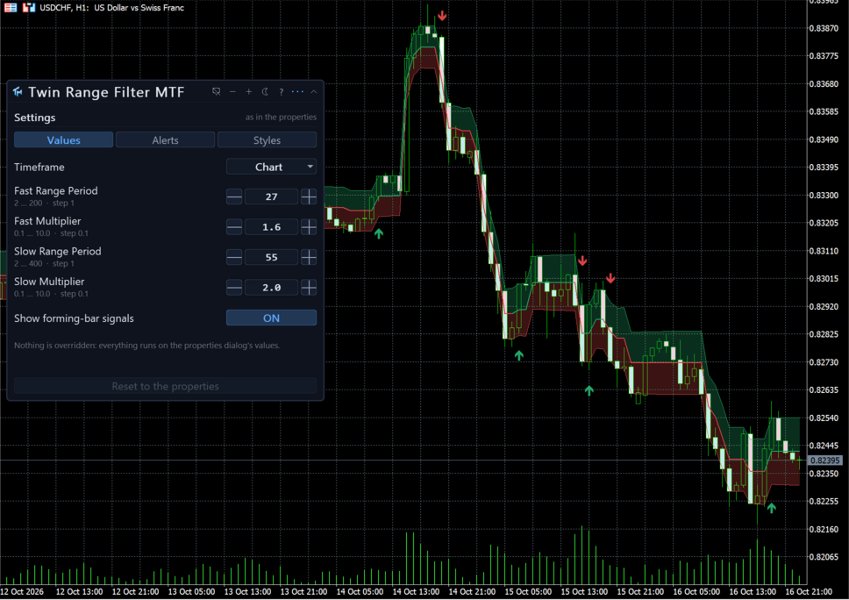This screenshot has height=600, width=849.
Task: Toggle Show forming-bar signals ON switch
Action: (271, 318)
